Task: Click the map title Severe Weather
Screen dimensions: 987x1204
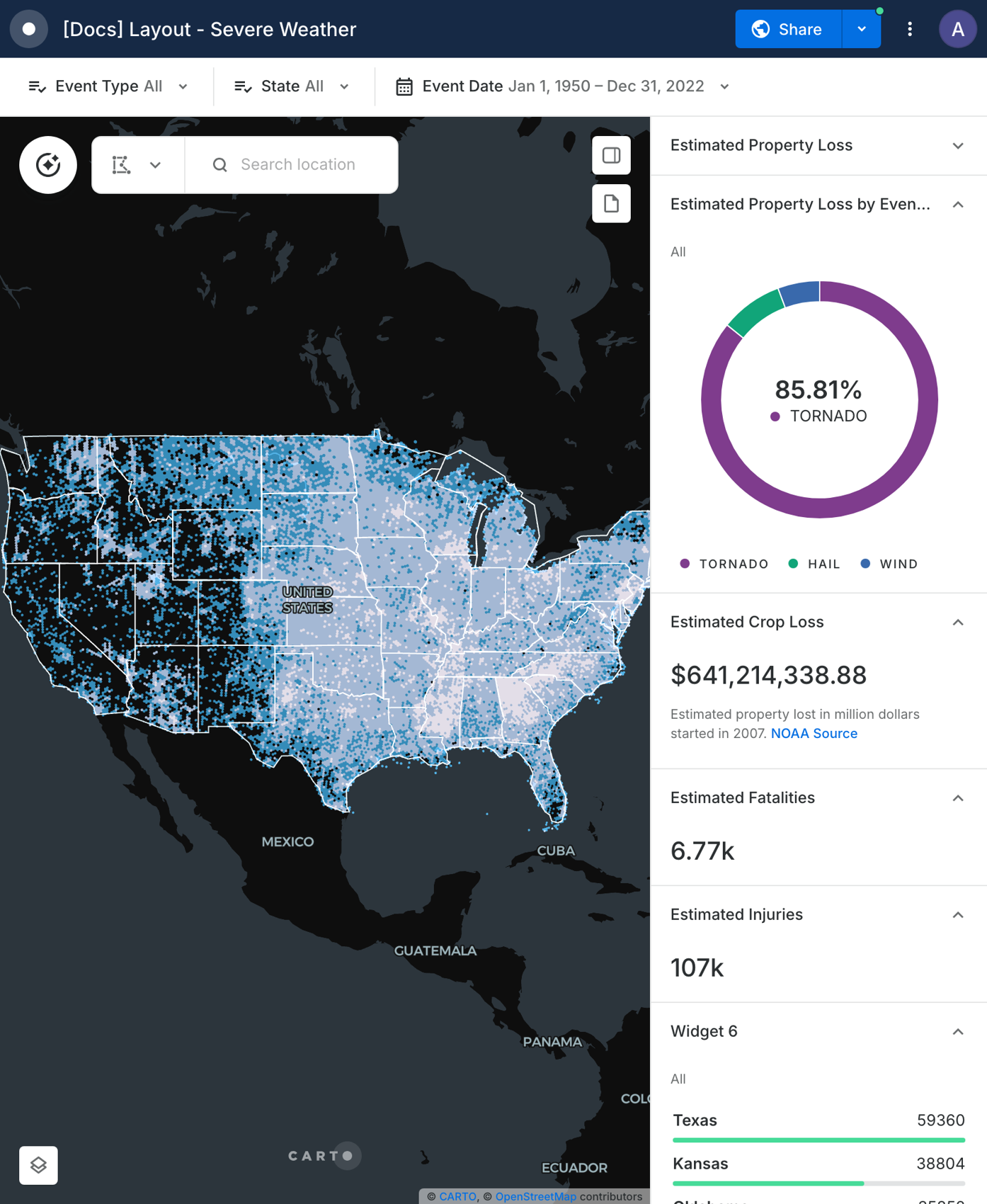Action: 210,29
